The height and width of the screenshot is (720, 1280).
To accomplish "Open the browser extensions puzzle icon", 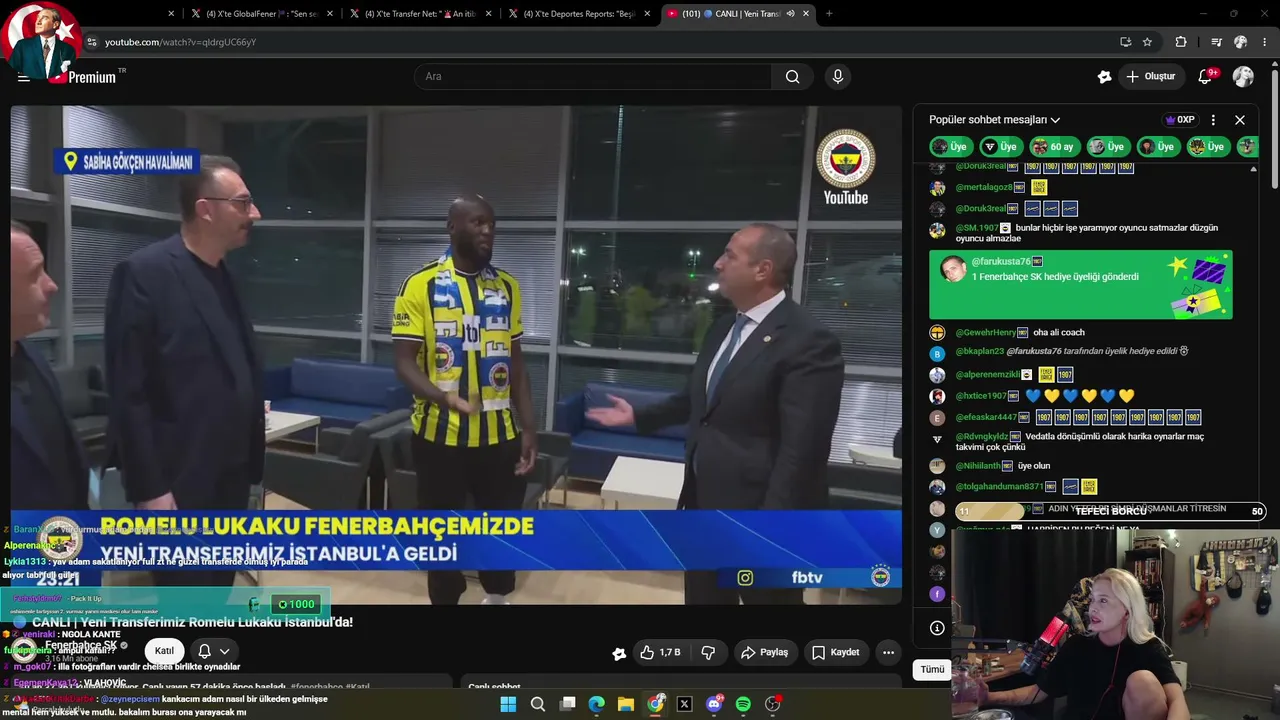I will click(x=1181, y=42).
